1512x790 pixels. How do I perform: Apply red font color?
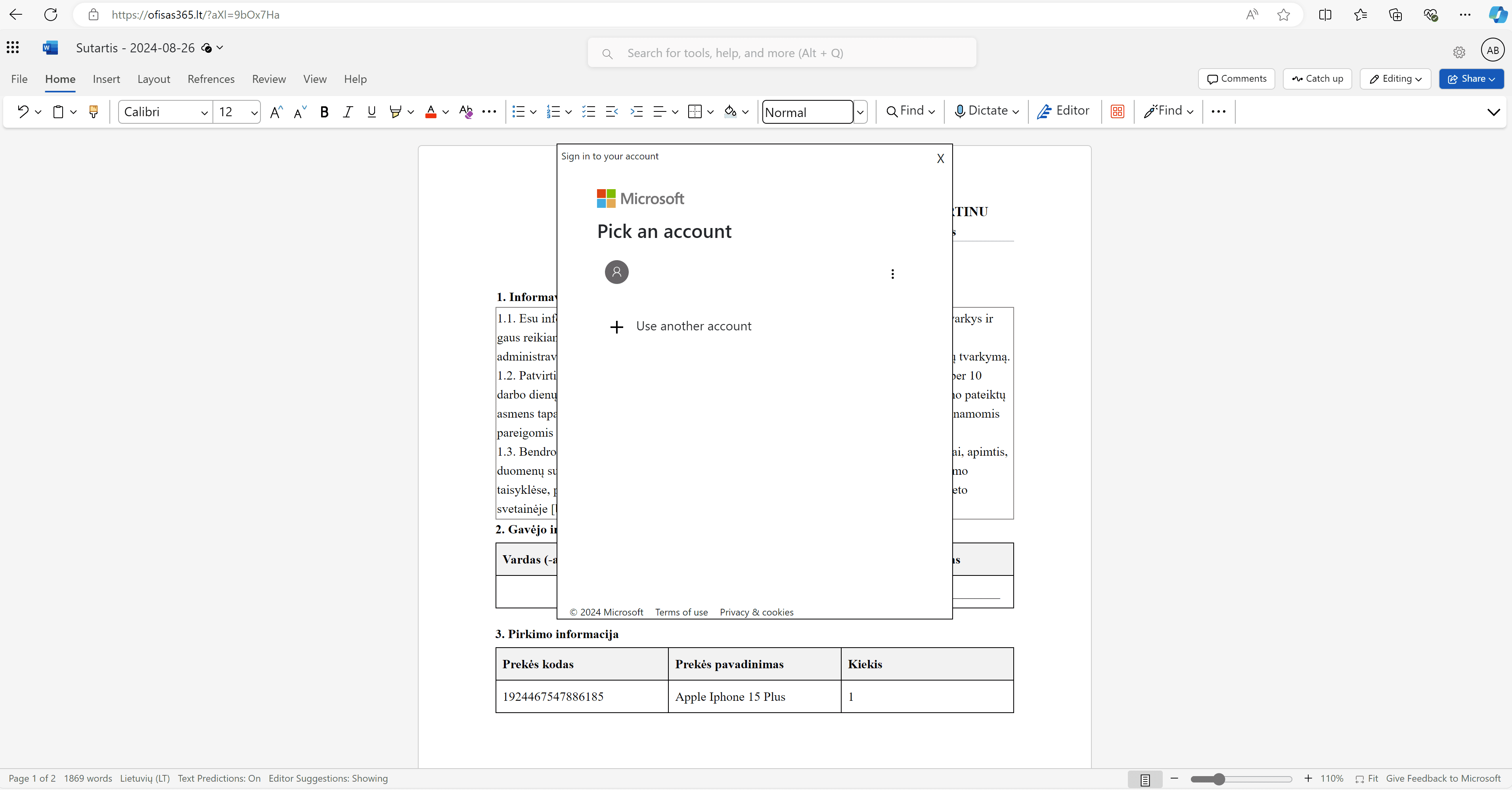[431, 111]
